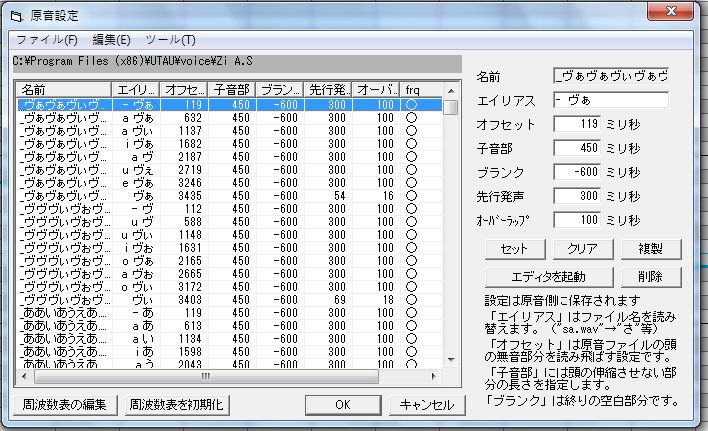Select the row with alias 'i あ'
Viewport: 708px width, 431px height.
pyautogui.click(x=230, y=352)
